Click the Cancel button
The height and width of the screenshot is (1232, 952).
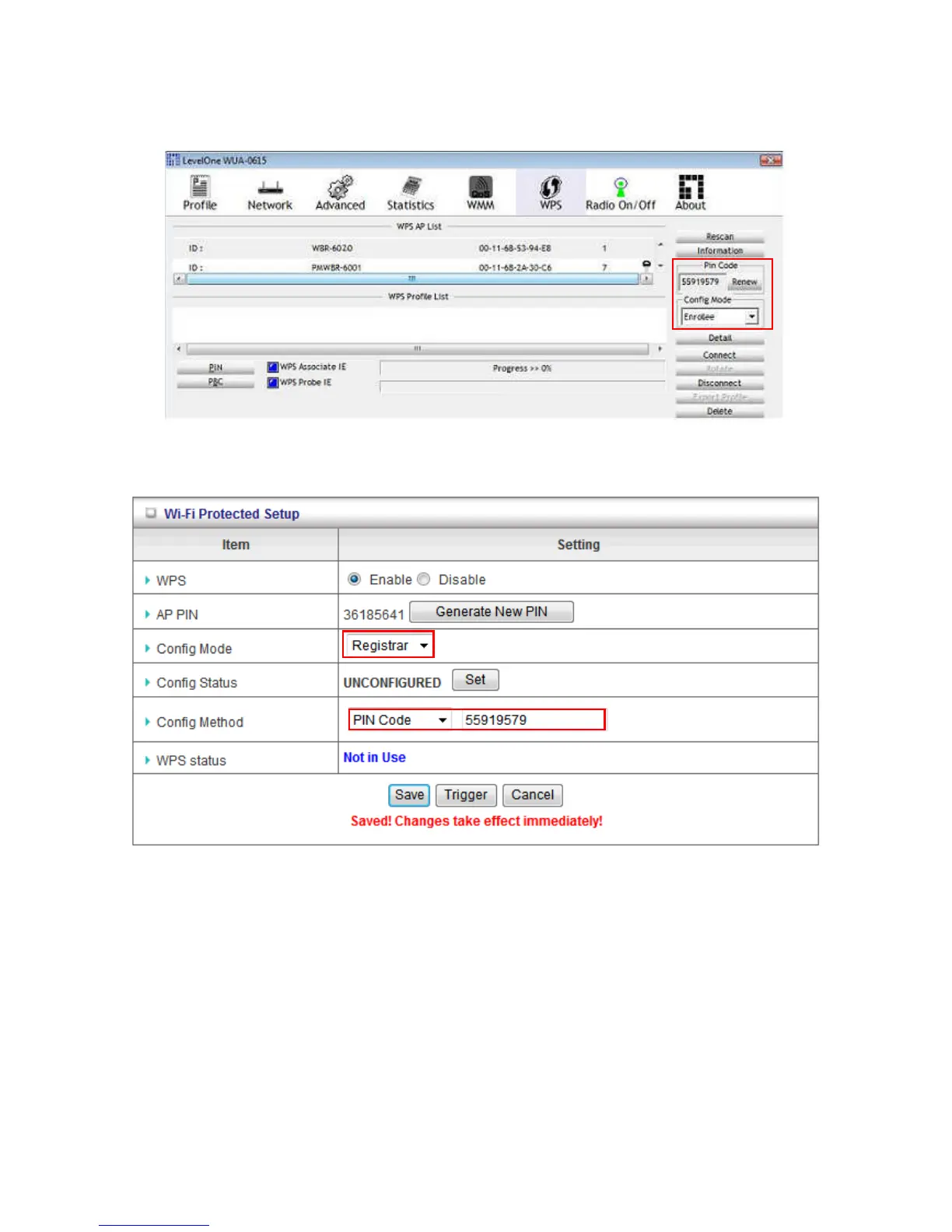(x=533, y=795)
